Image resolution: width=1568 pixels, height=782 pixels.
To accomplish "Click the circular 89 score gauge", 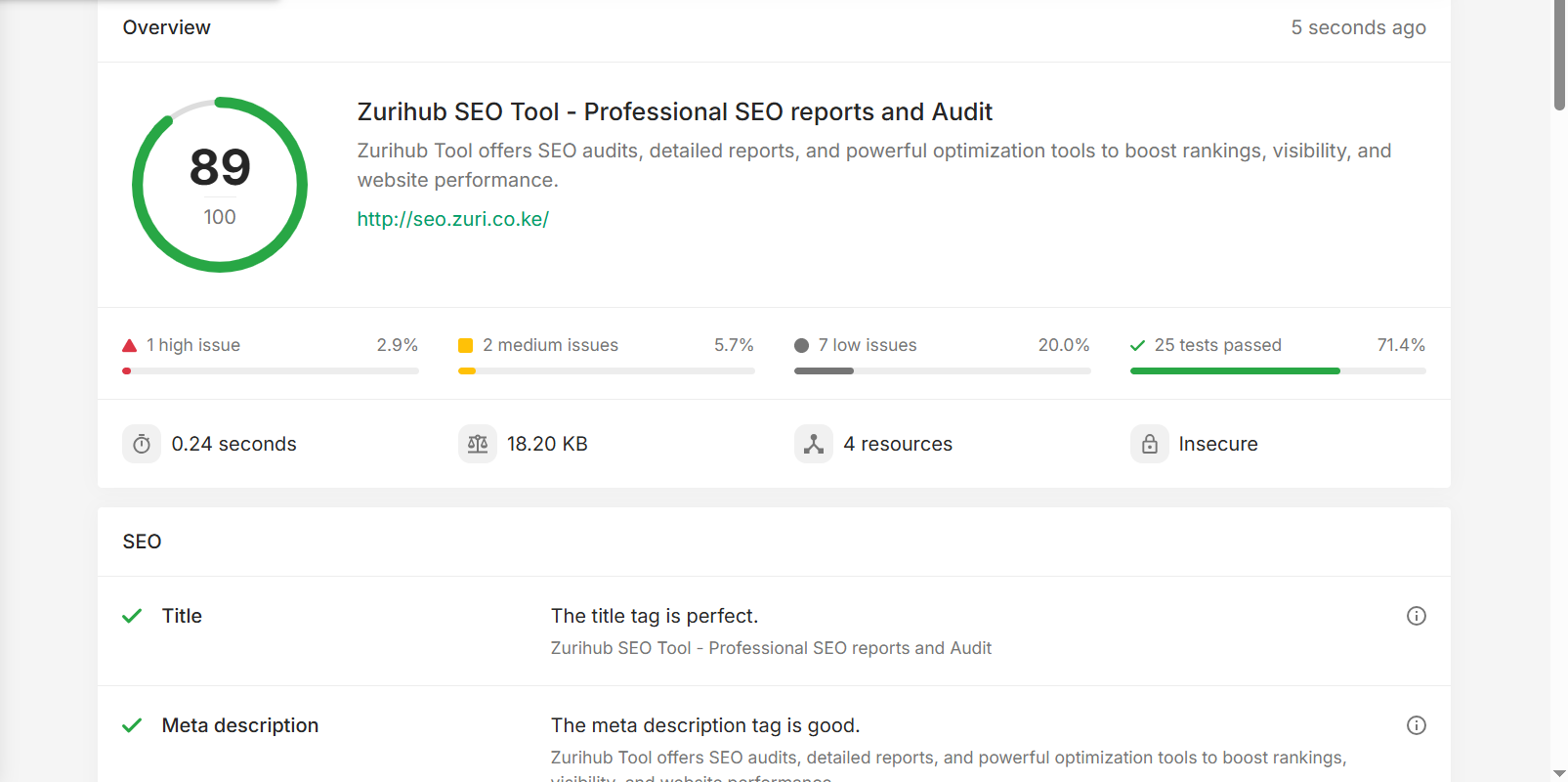I will coord(220,185).
